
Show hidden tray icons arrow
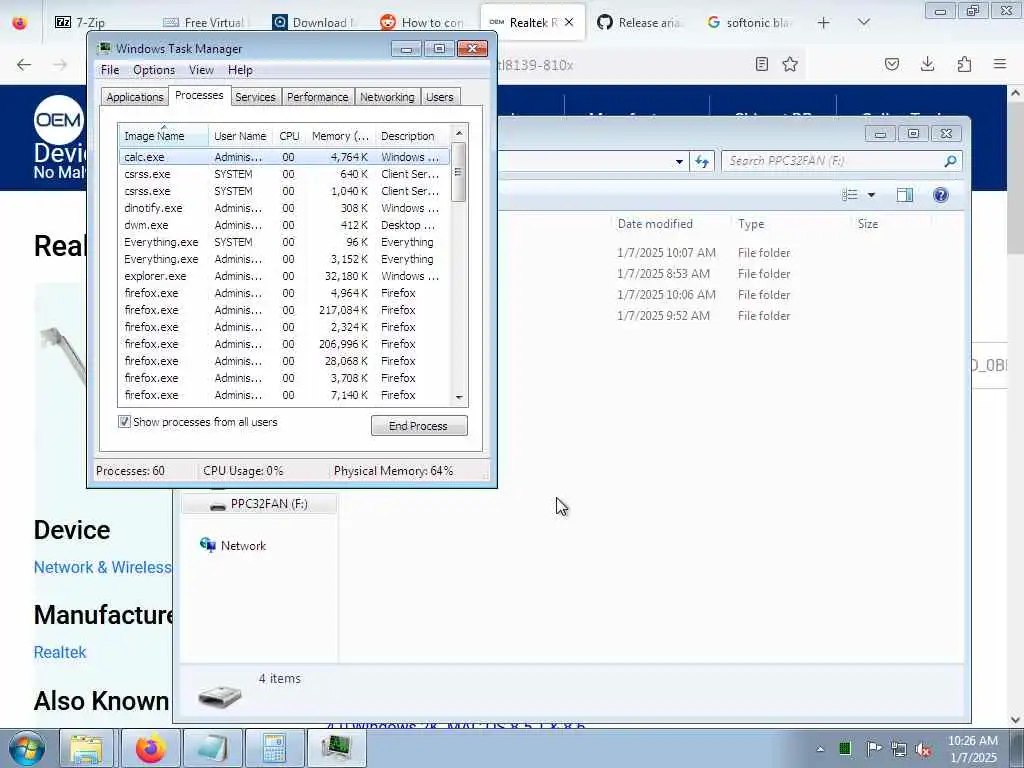820,749
